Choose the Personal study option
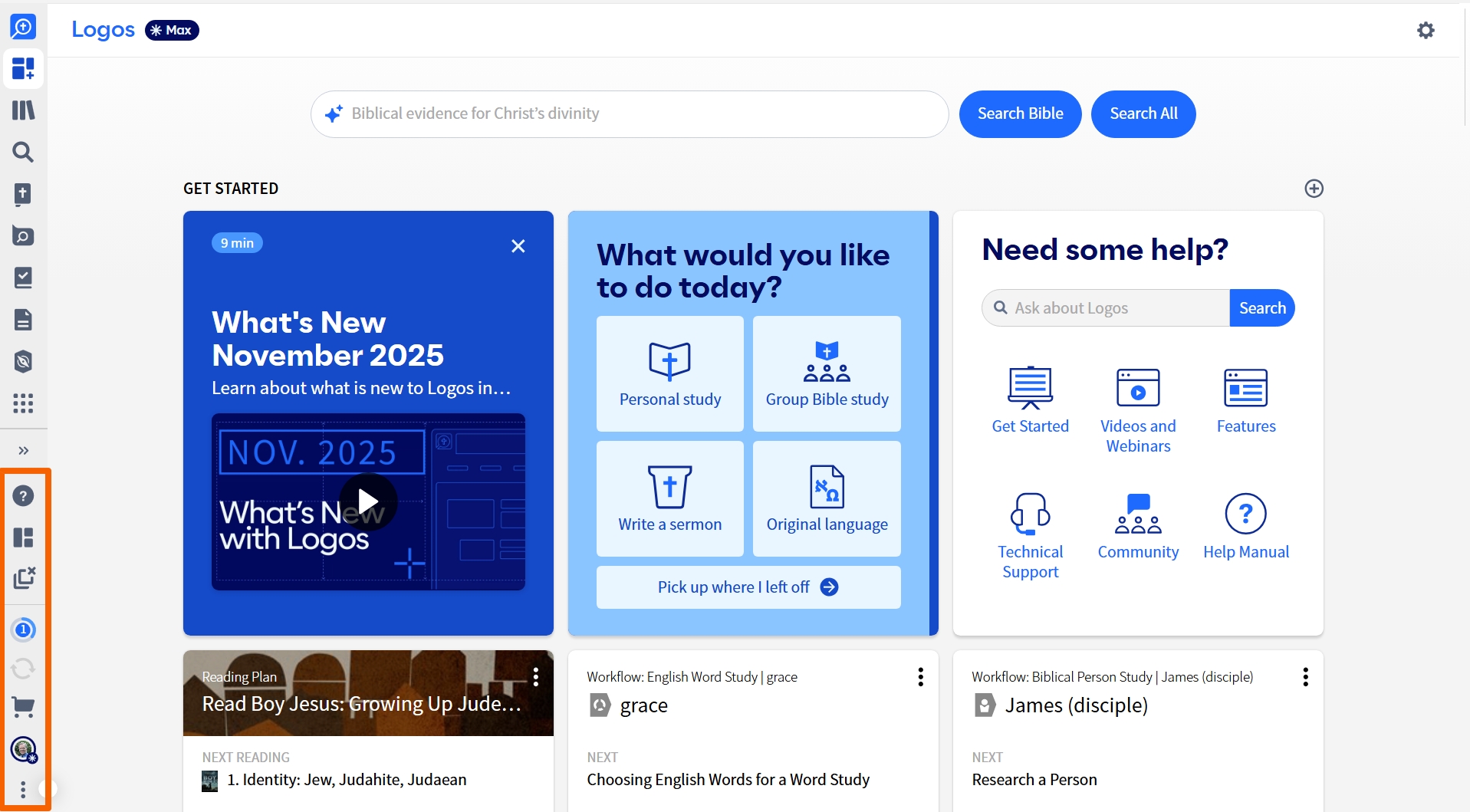This screenshot has width=1470, height=812. click(670, 373)
